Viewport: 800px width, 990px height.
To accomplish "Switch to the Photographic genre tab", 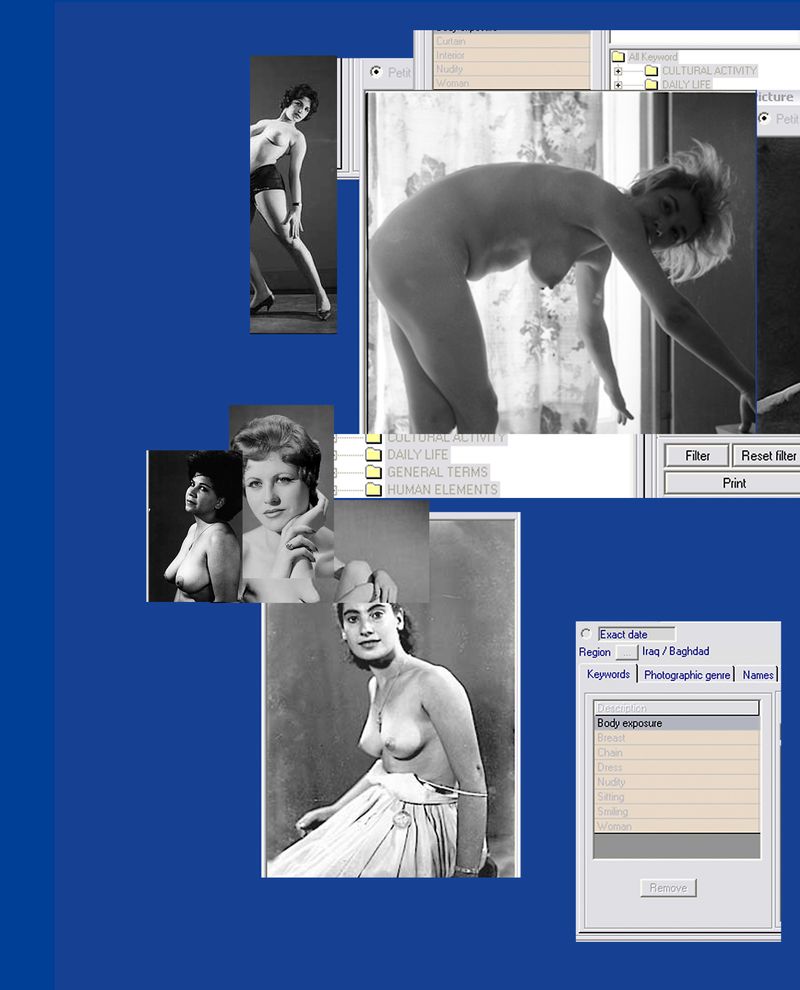I will click(x=687, y=675).
